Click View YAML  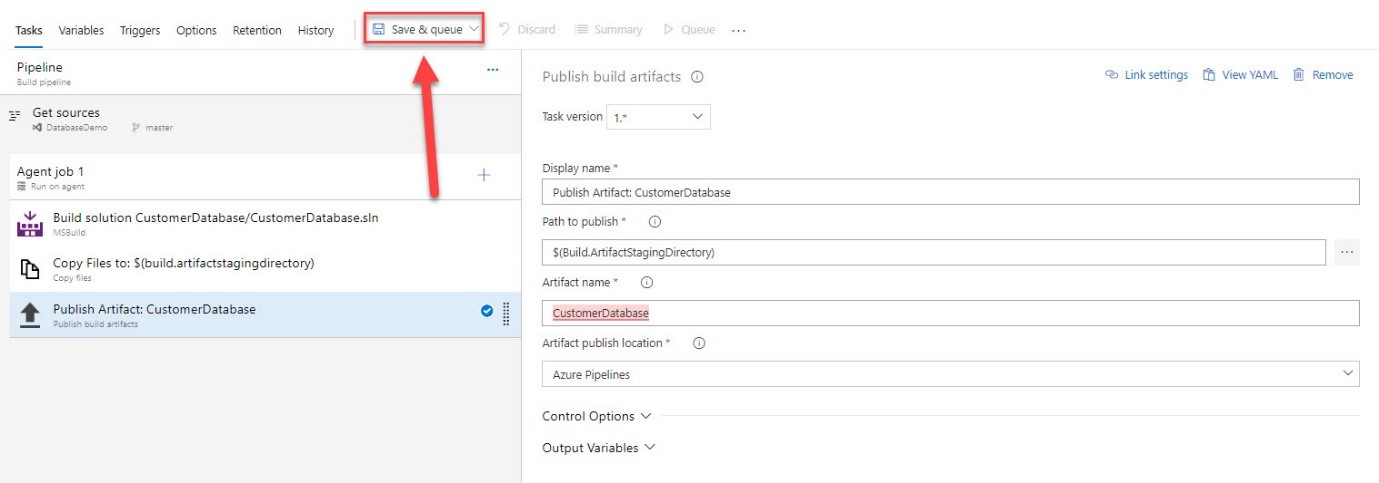[x=1240, y=75]
